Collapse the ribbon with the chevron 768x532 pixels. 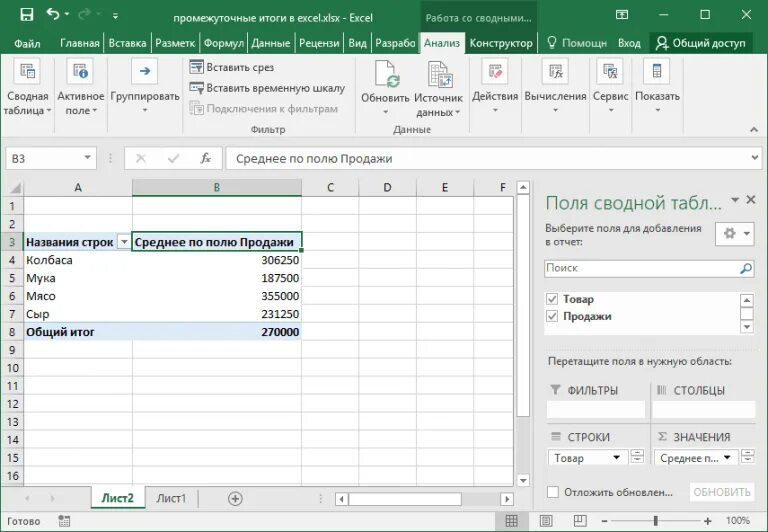click(753, 129)
